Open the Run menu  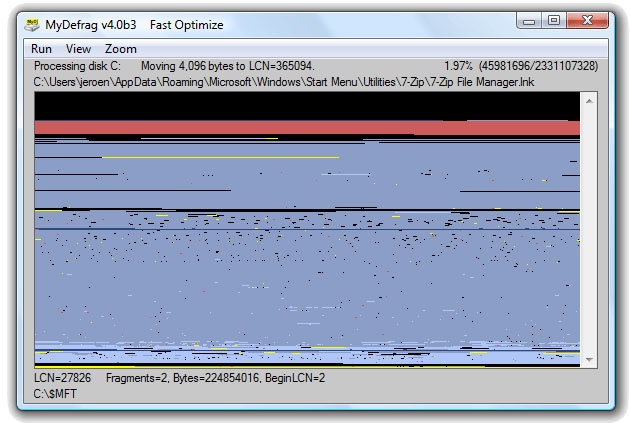click(x=41, y=49)
